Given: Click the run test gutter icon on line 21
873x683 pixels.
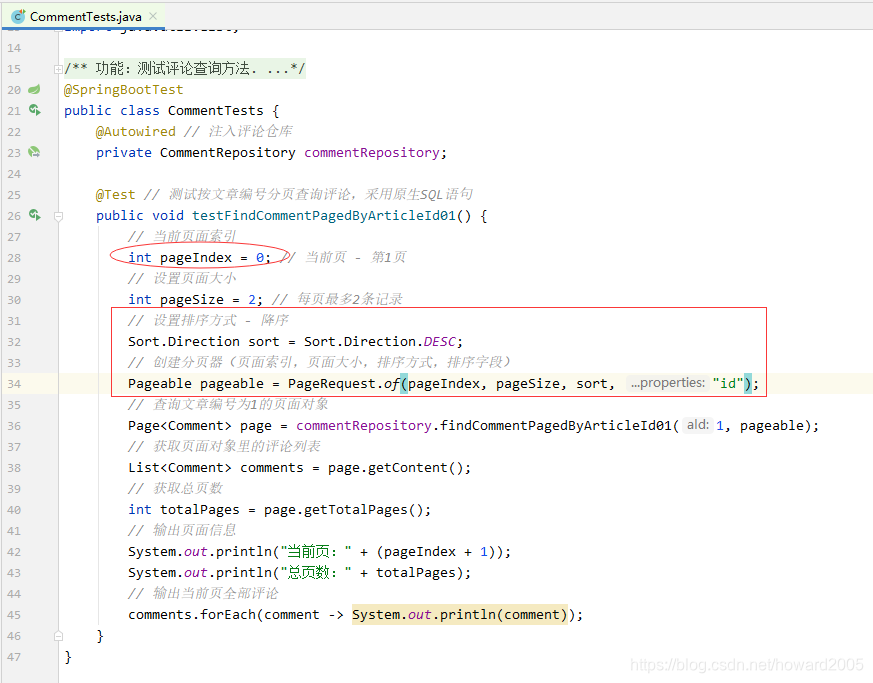Looking at the screenshot, I should [x=35, y=110].
